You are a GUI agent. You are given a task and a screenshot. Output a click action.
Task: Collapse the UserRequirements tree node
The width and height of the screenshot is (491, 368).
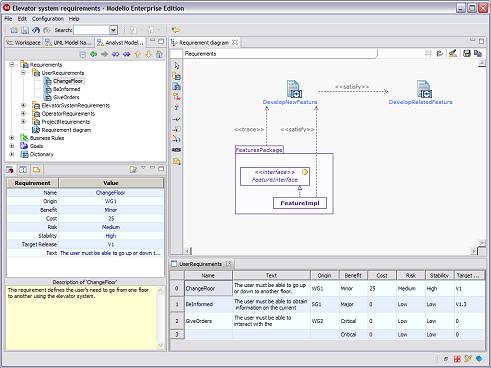(x=23, y=73)
